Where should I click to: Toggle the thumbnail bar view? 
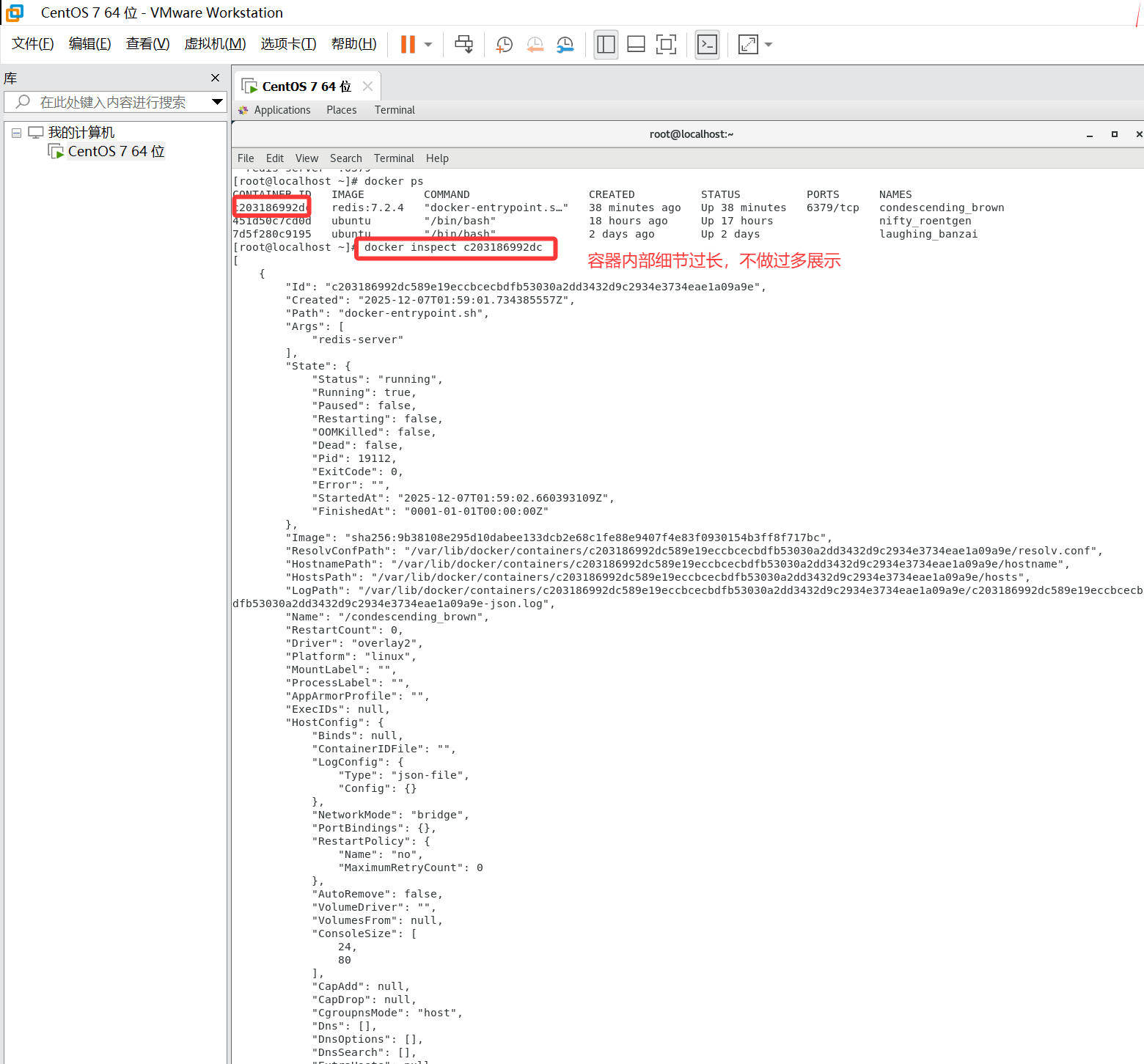[636, 45]
